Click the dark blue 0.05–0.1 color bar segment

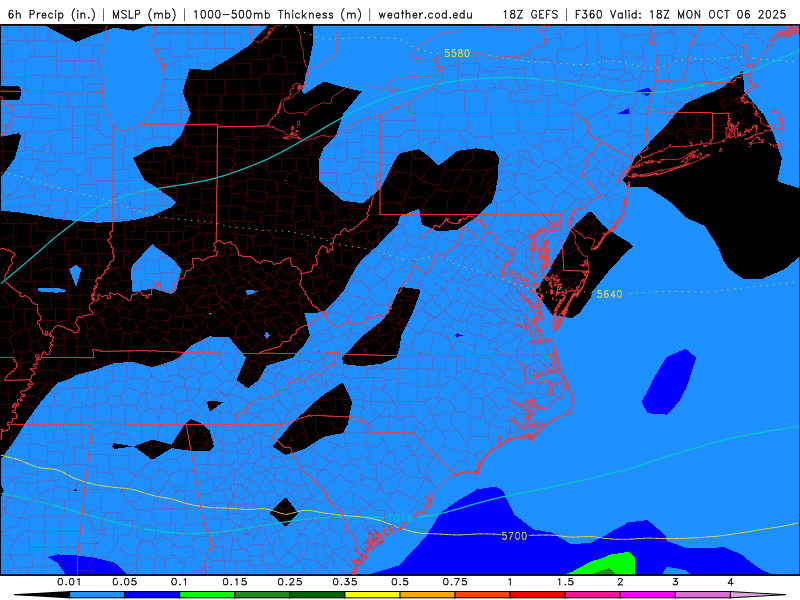click(x=152, y=595)
